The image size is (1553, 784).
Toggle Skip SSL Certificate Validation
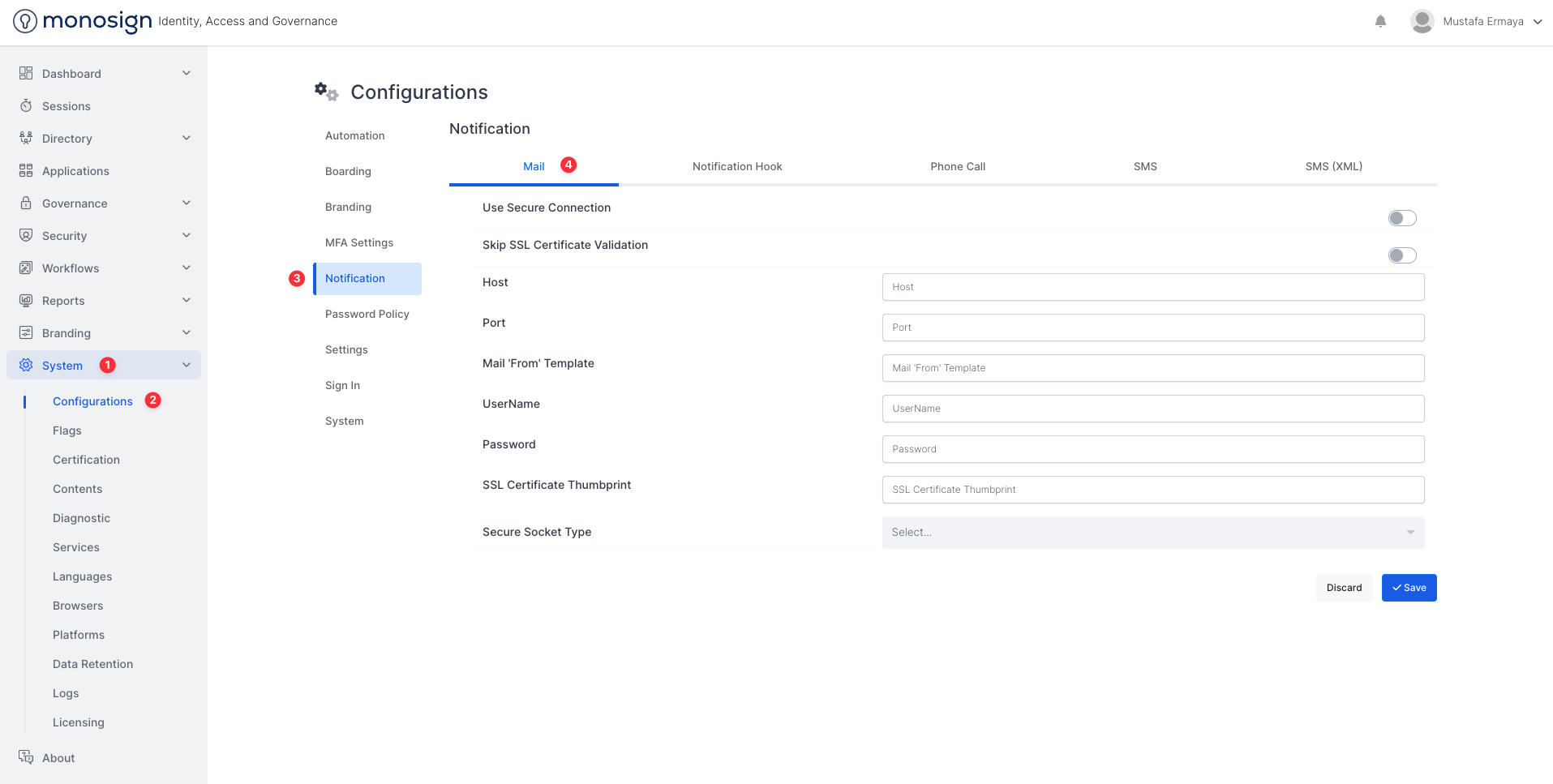1401,255
